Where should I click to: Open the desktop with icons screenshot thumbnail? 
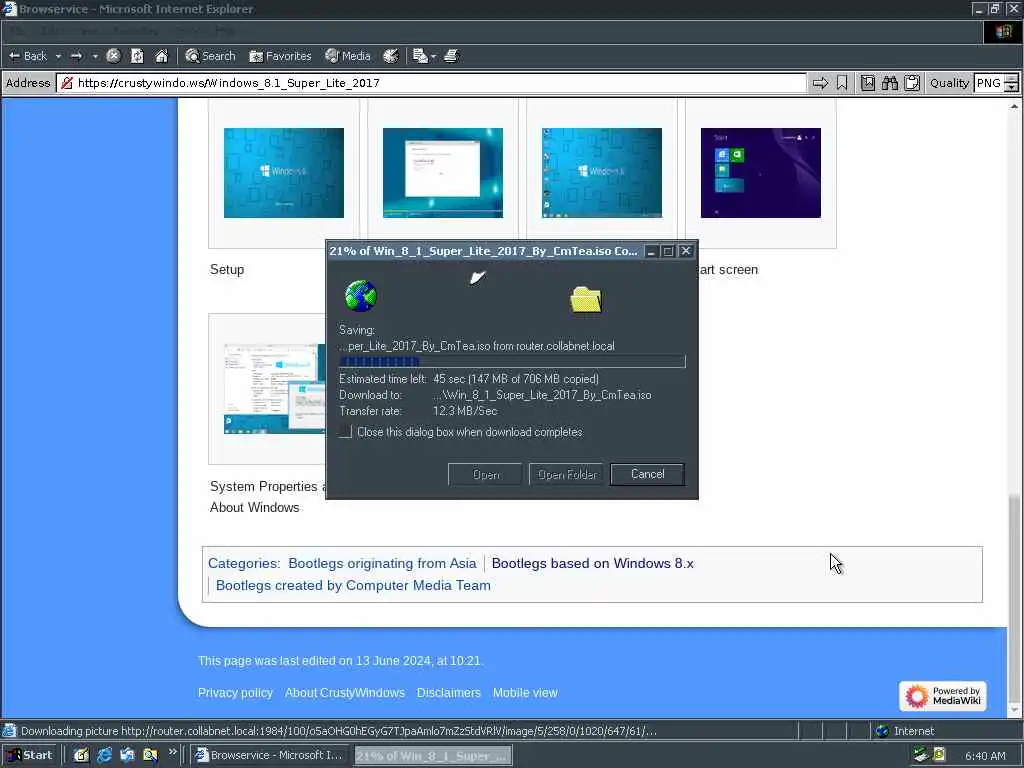[x=601, y=172]
